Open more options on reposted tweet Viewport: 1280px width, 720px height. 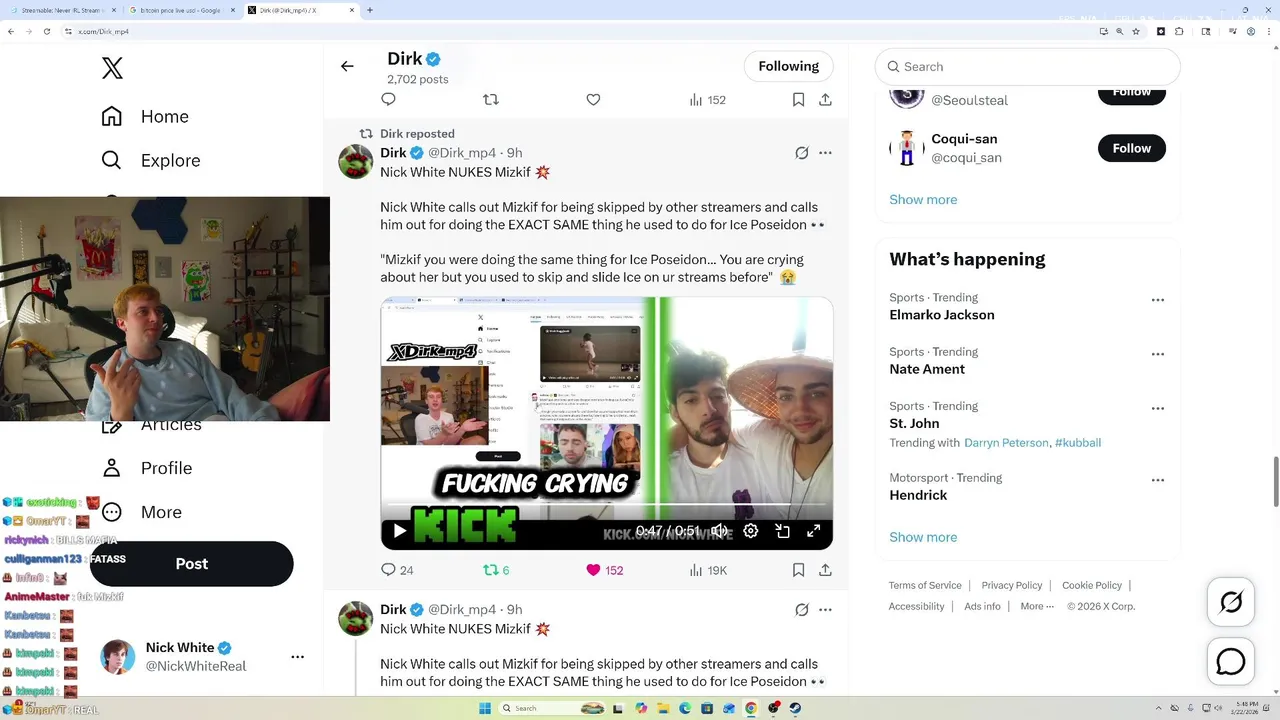pos(825,153)
